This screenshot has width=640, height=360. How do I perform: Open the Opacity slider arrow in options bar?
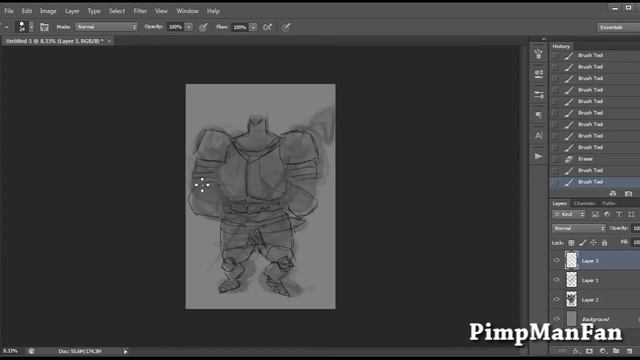pyautogui.click(x=189, y=27)
